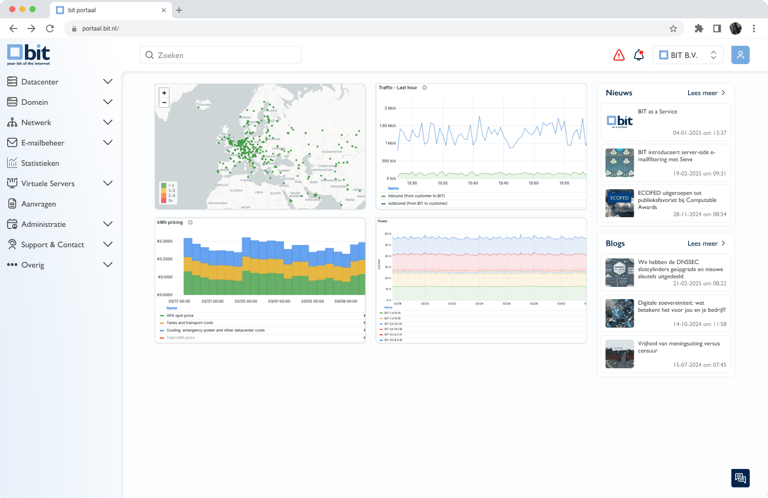
Task: Bookmark the page with the star icon
Action: click(673, 28)
